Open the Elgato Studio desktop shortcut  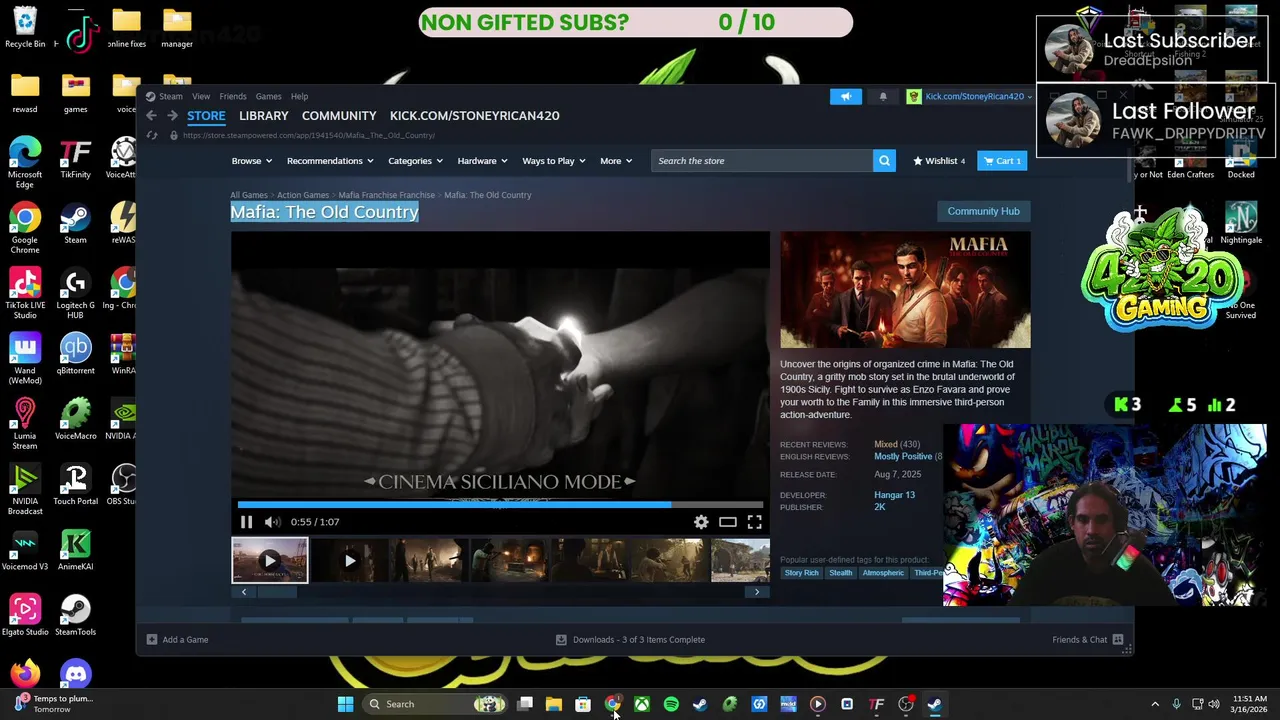point(25,615)
